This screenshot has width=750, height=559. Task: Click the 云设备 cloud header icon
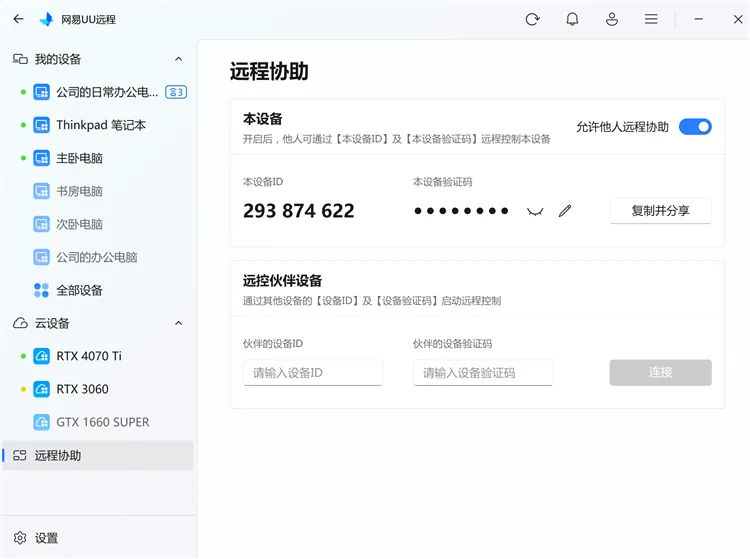20,323
